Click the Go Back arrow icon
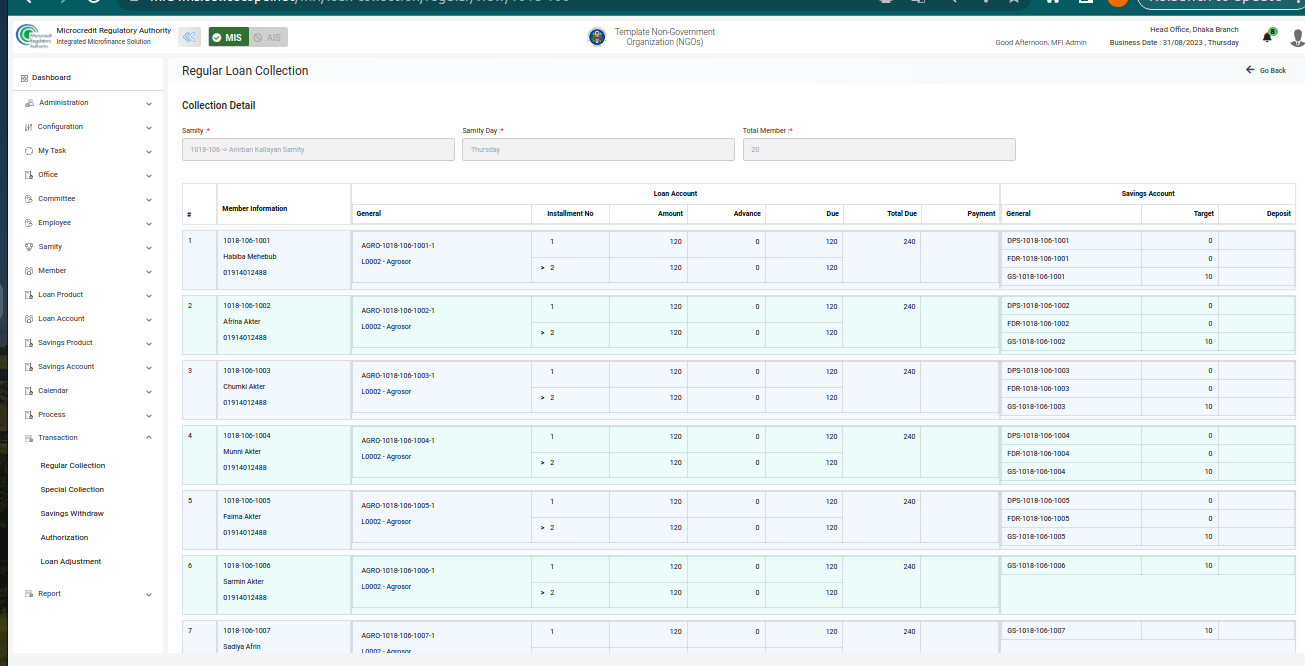 tap(1250, 70)
